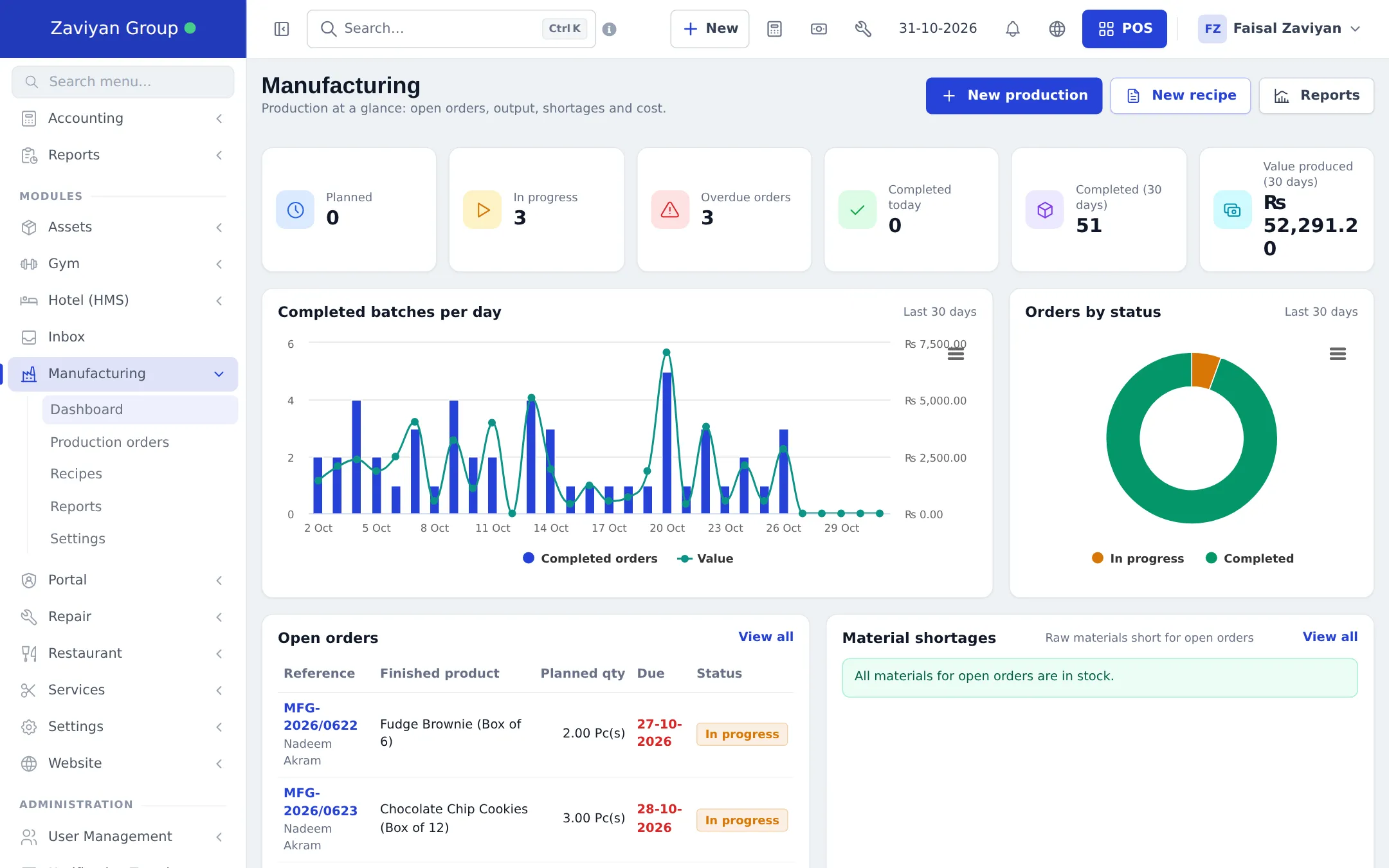This screenshot has width=1389, height=868.
Task: Click the New recipe button
Action: point(1180,96)
